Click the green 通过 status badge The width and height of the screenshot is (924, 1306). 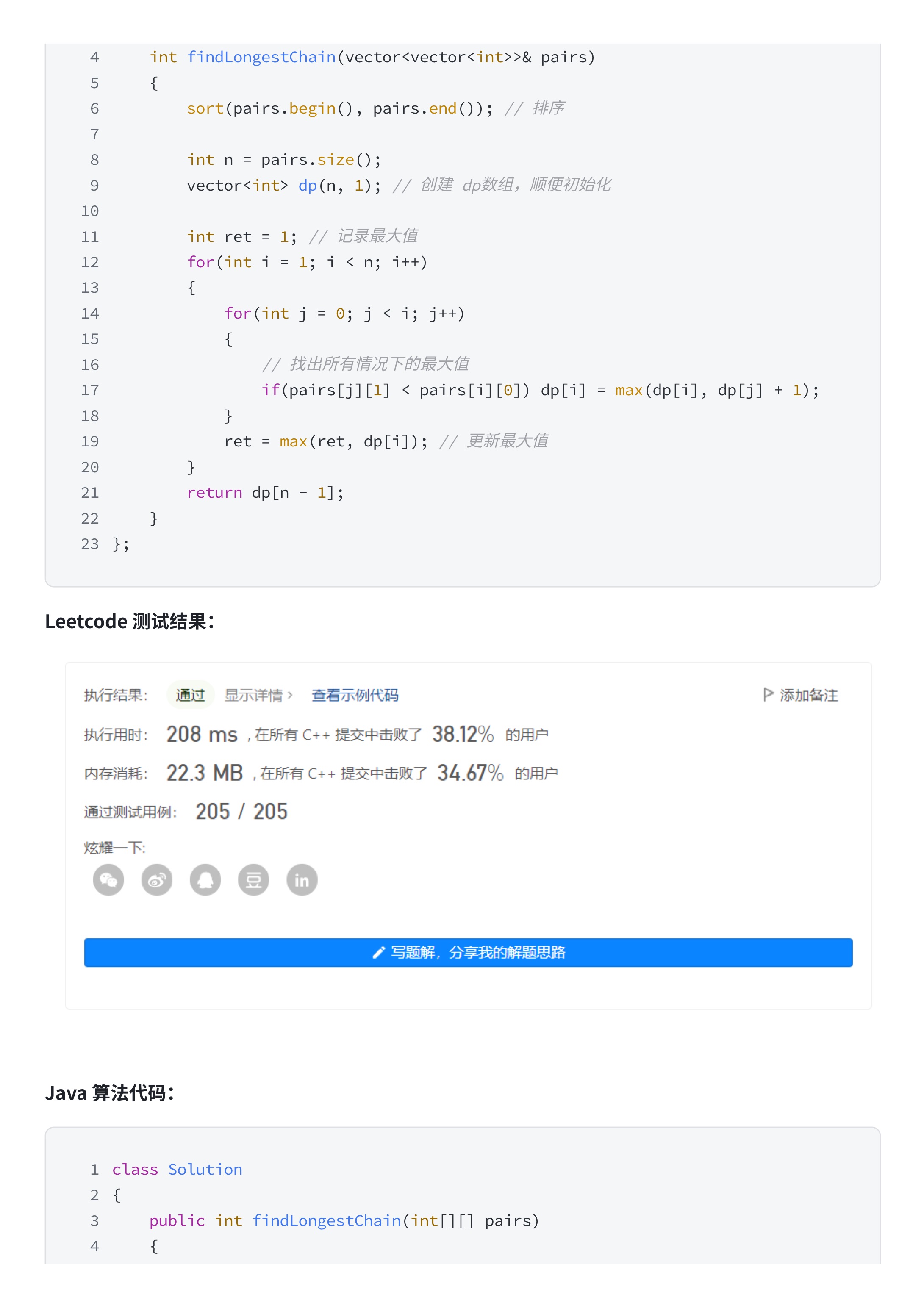(x=190, y=695)
